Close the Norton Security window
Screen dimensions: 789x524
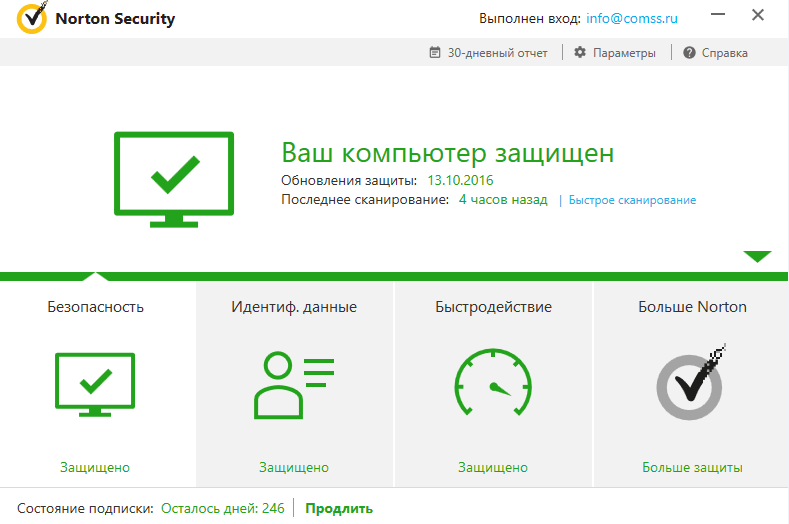pyautogui.click(x=758, y=15)
